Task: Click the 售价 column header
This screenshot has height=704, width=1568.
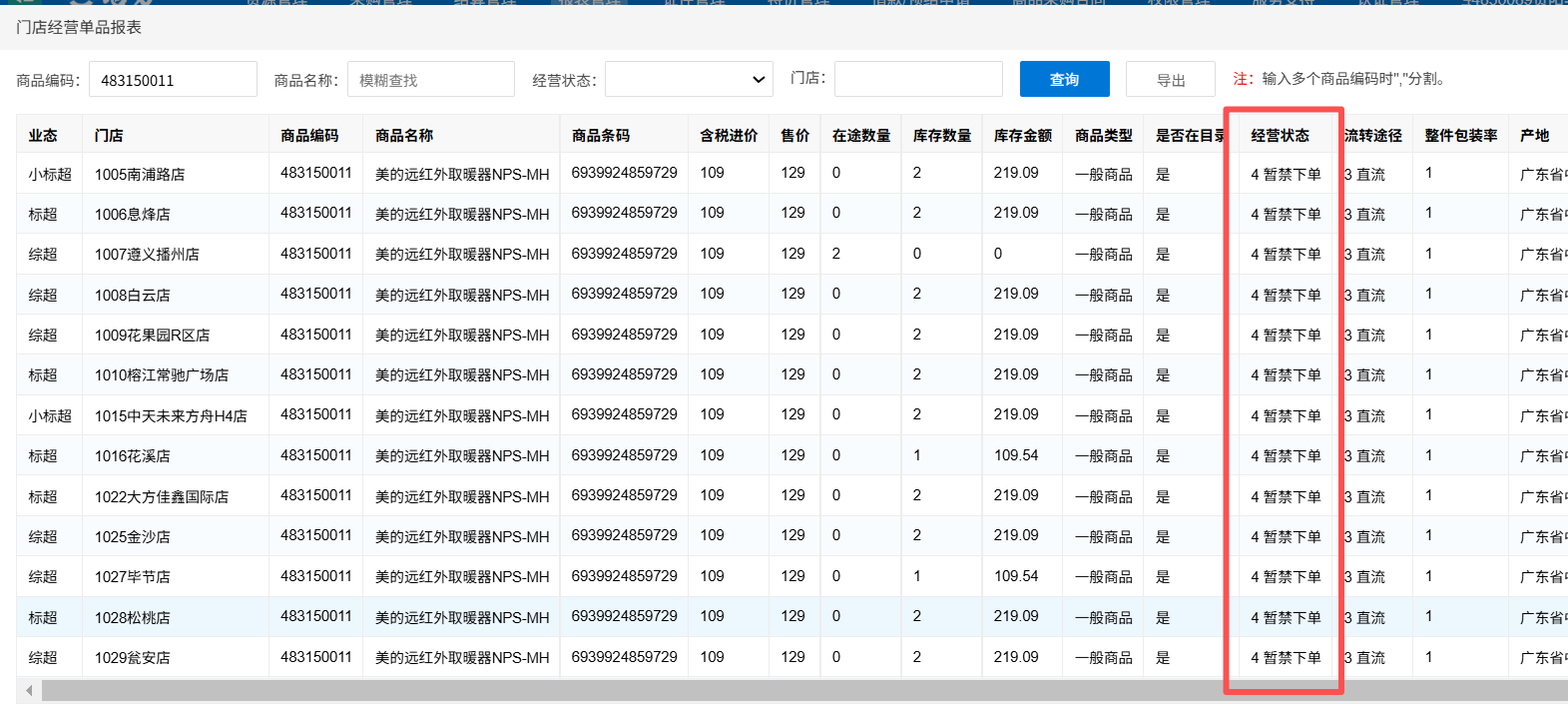Action: pyautogui.click(x=794, y=135)
